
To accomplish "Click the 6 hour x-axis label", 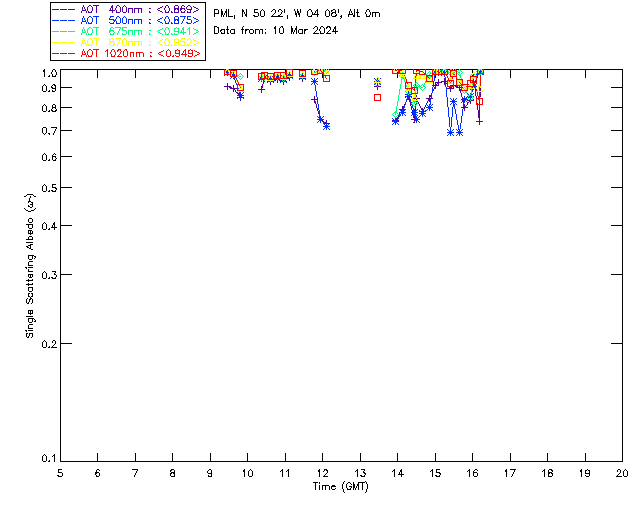I will pyautogui.click(x=98, y=473).
